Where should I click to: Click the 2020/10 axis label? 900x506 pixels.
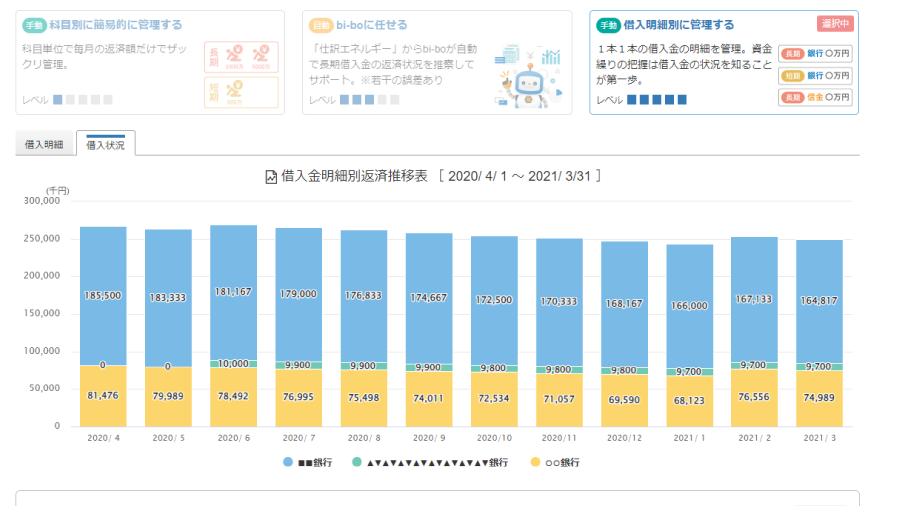click(494, 438)
